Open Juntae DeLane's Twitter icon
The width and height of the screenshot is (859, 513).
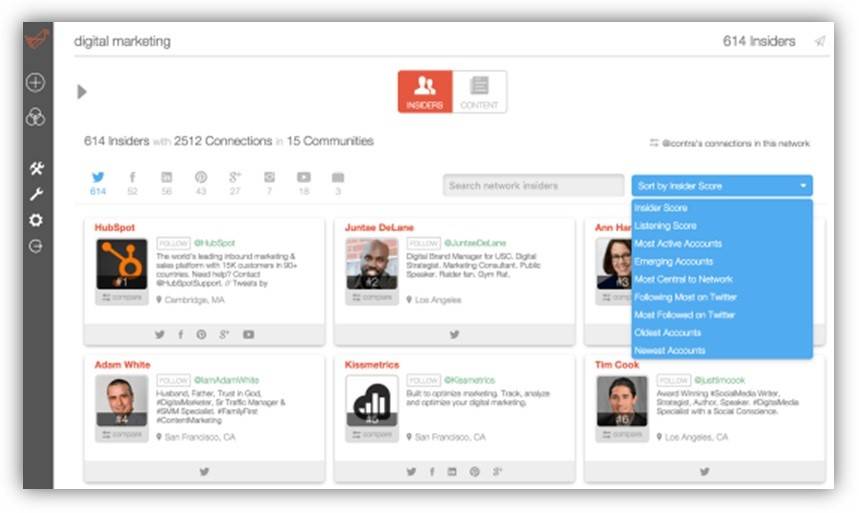pyautogui.click(x=454, y=334)
